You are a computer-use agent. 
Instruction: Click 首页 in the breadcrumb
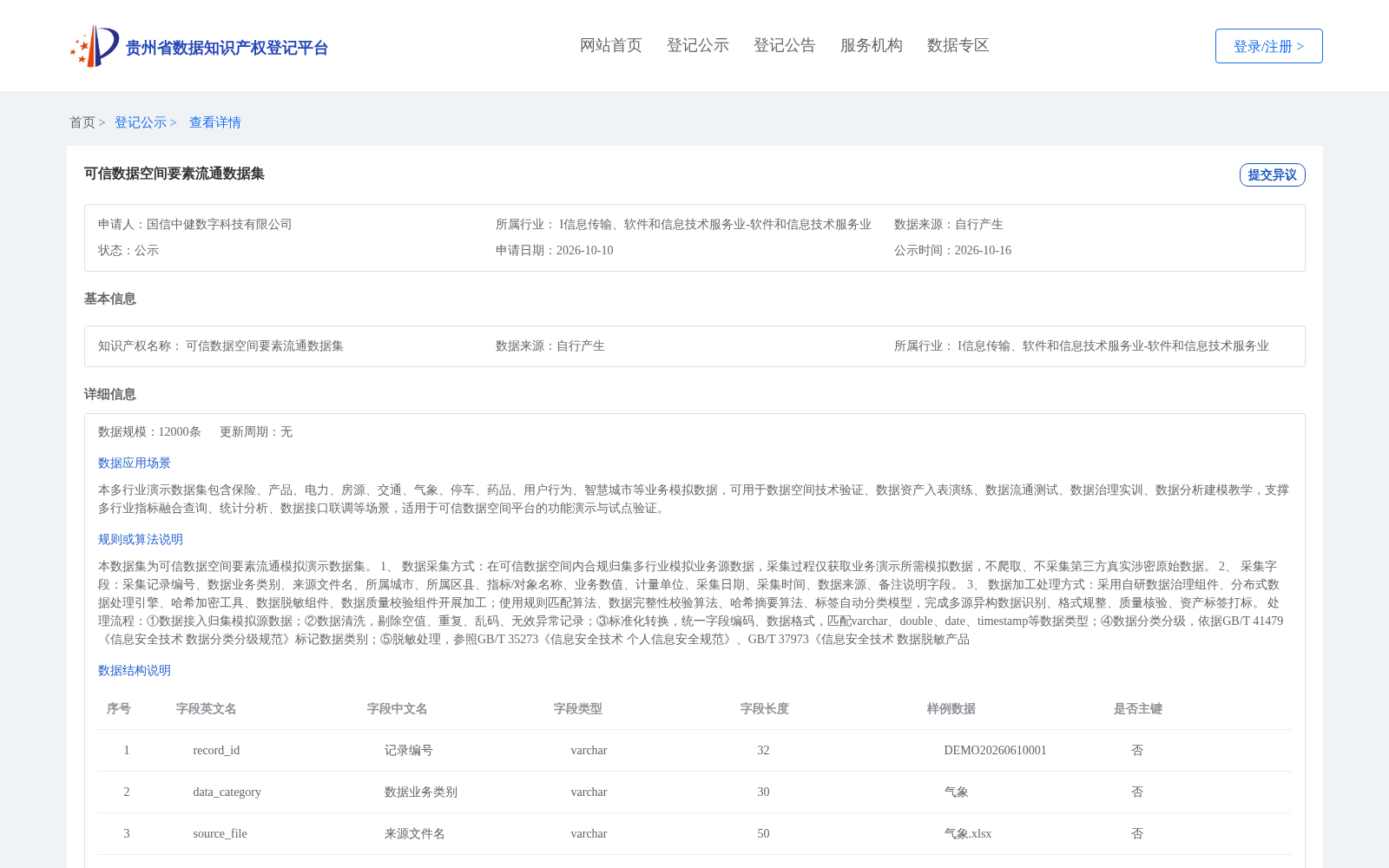[82, 122]
